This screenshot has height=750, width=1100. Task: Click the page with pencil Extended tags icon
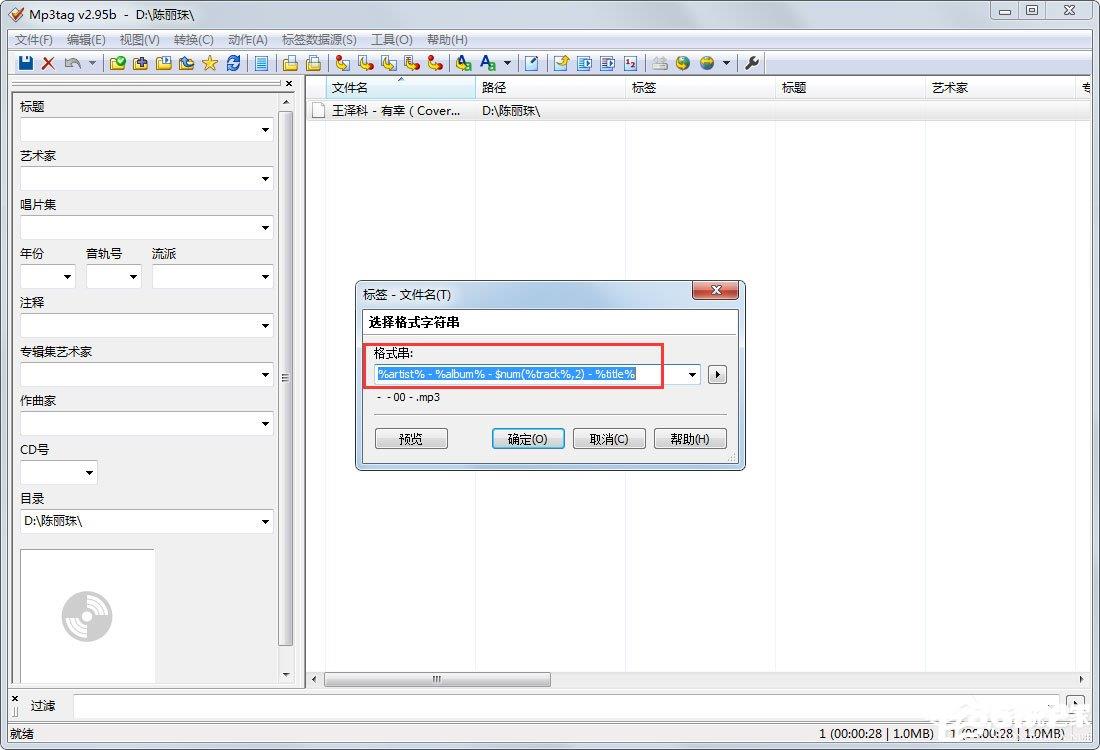[532, 63]
